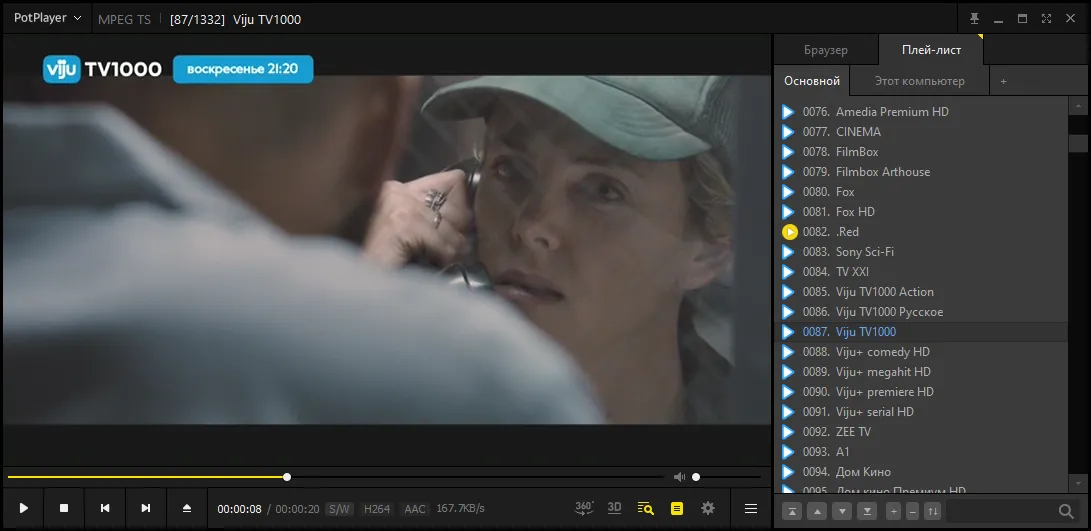The image size is (1091, 531).
Task: Select 0077. CINEMA channel
Action: 921,132
